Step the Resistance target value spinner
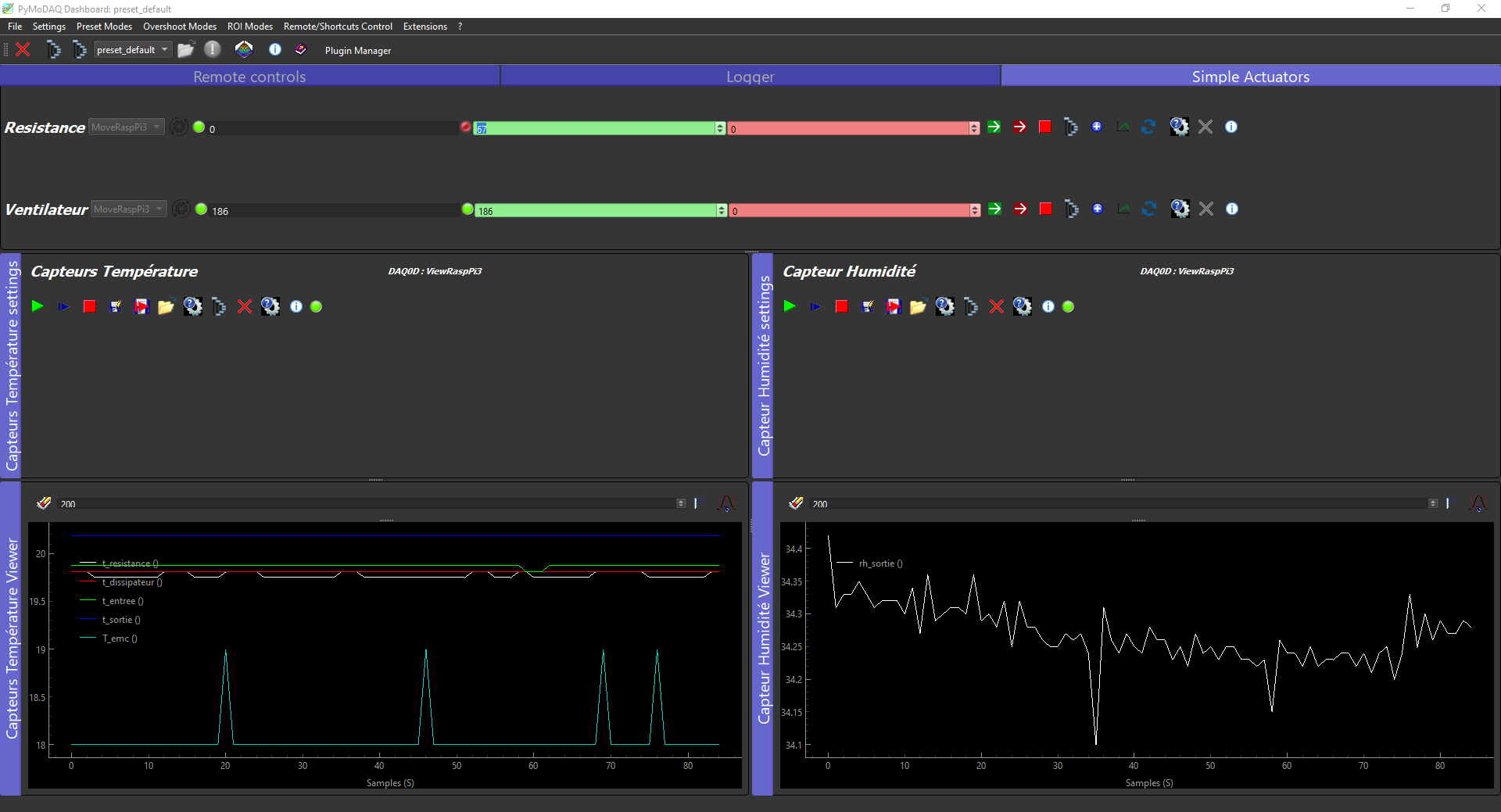 [720, 128]
